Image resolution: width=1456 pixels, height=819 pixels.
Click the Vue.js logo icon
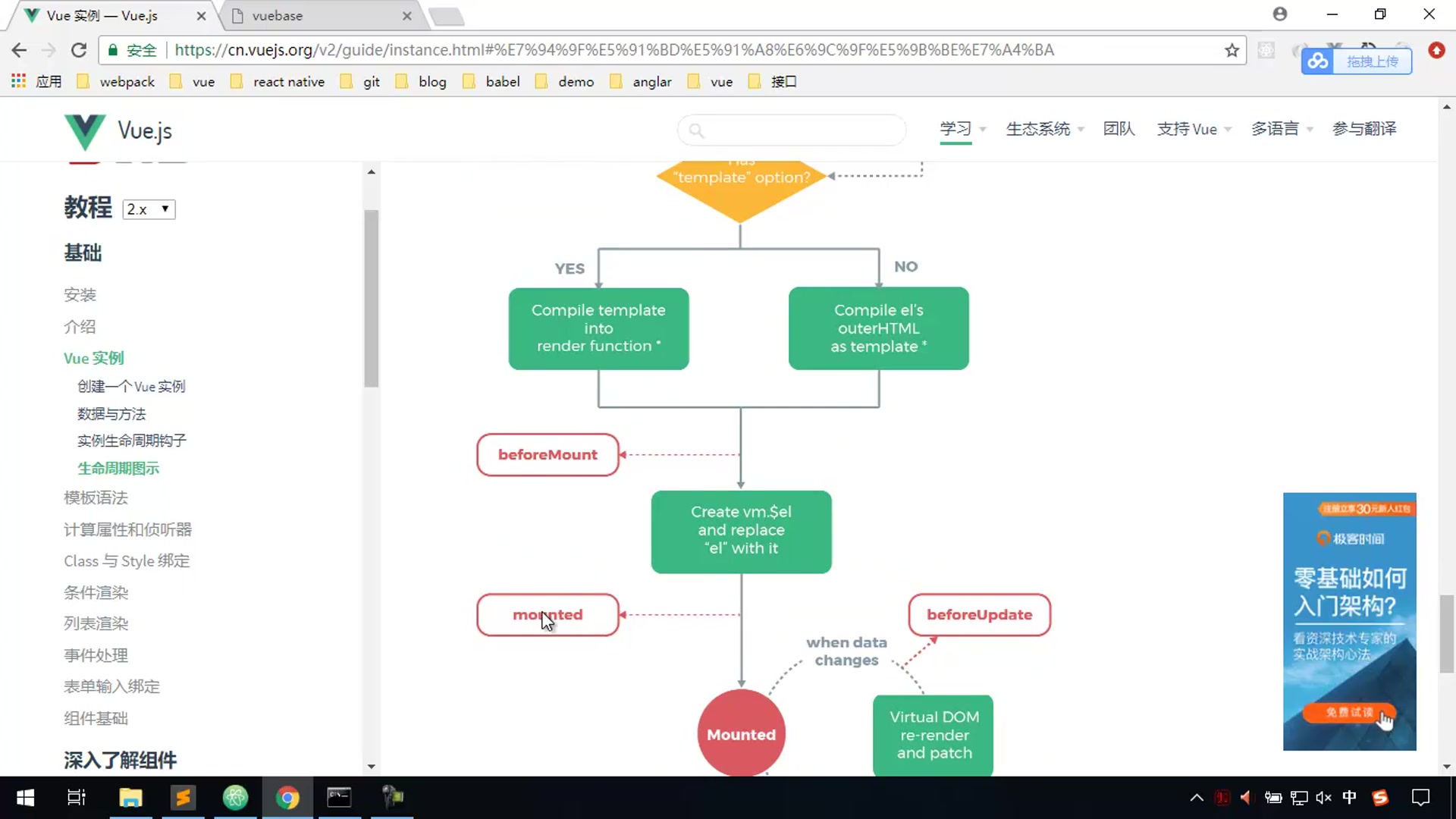tap(84, 132)
